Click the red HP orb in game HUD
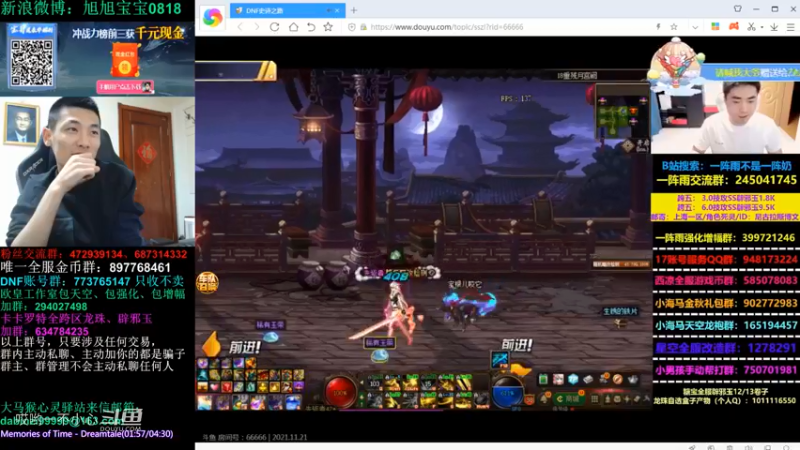The height and width of the screenshot is (450, 800). click(340, 393)
